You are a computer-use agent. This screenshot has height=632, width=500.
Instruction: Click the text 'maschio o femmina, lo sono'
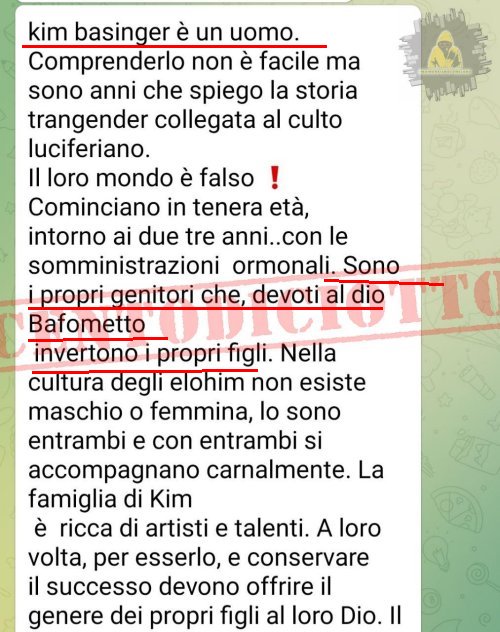coord(185,412)
